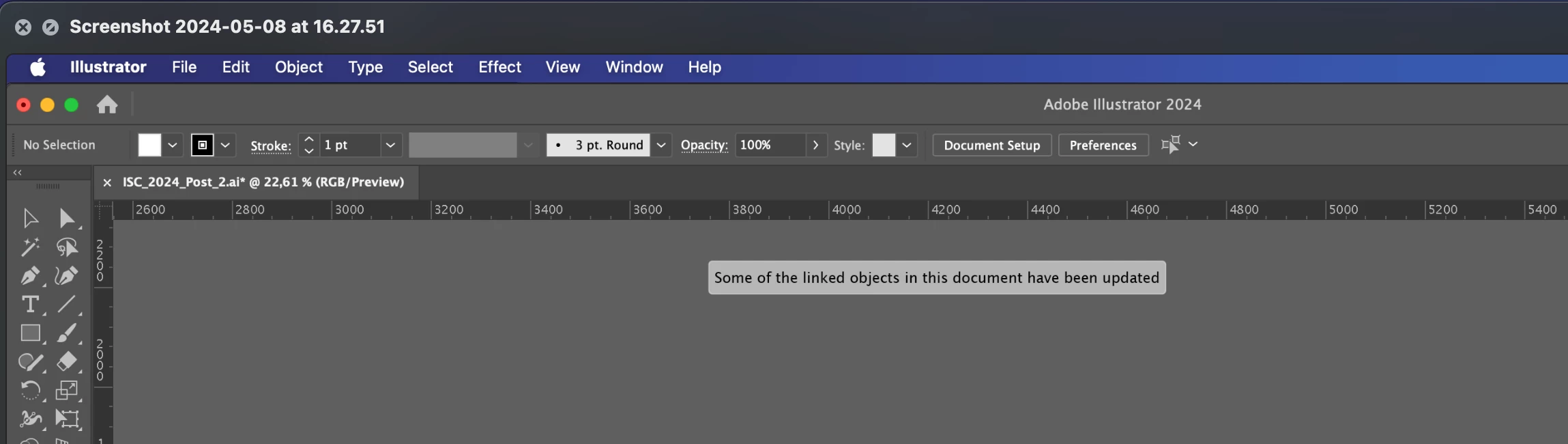
Task: Select the 3 pt. Round brush field
Action: (598, 145)
